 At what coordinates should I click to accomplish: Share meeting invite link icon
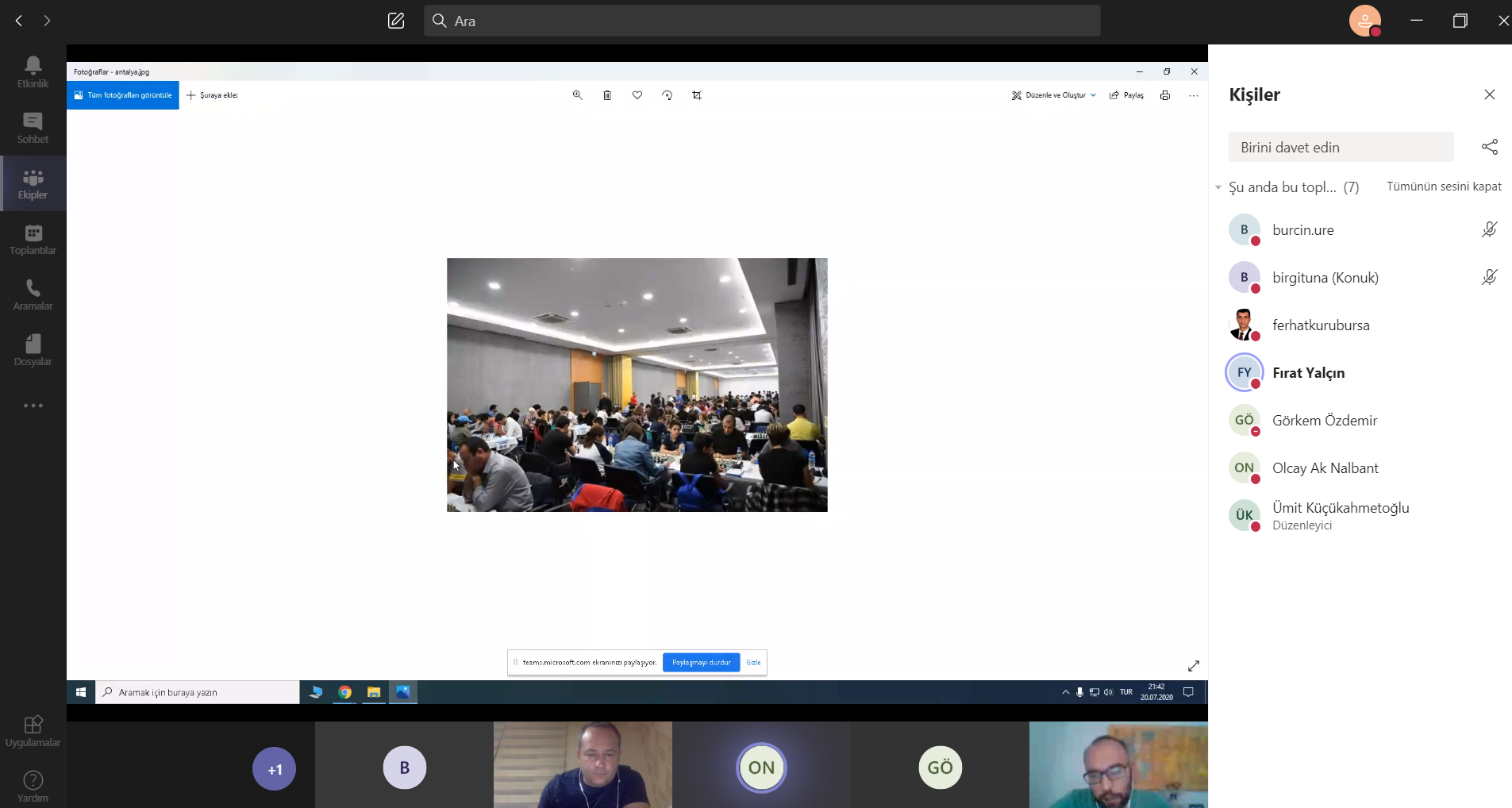point(1490,147)
